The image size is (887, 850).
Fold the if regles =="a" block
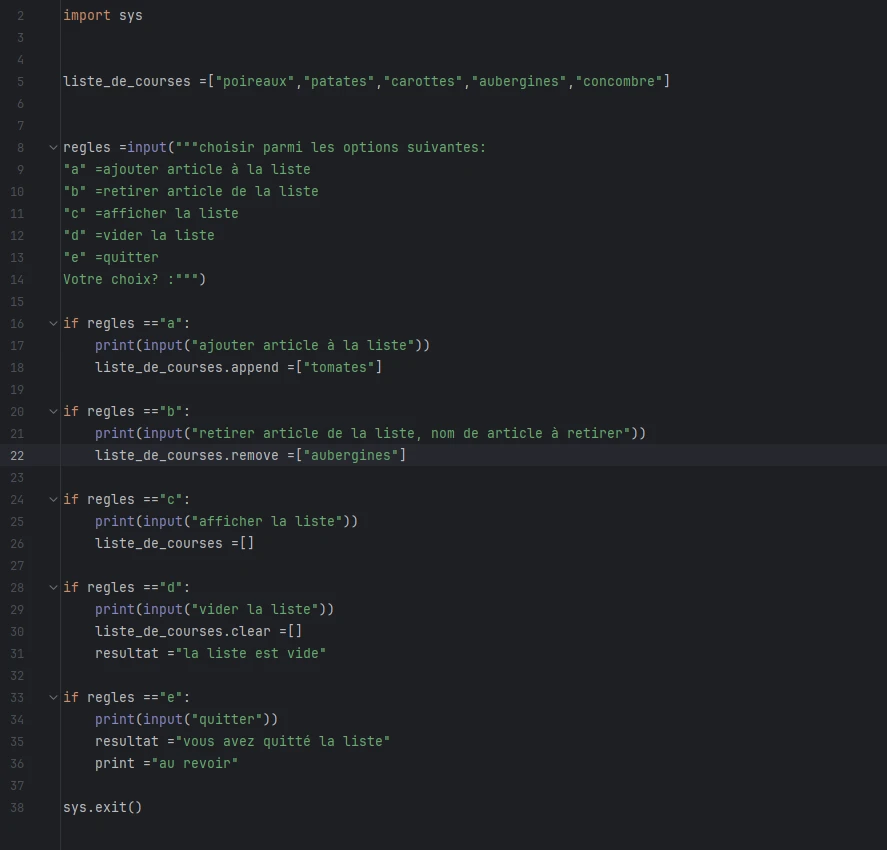coord(53,324)
